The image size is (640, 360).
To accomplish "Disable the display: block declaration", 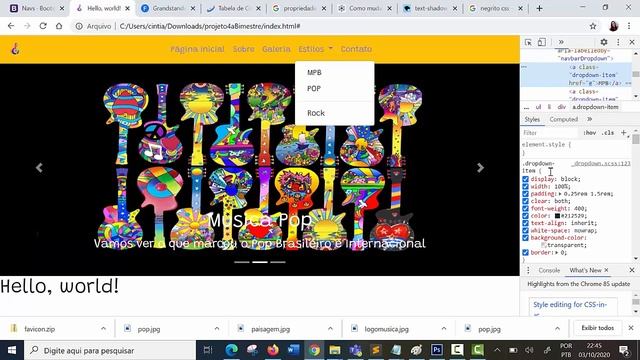I will point(525,179).
